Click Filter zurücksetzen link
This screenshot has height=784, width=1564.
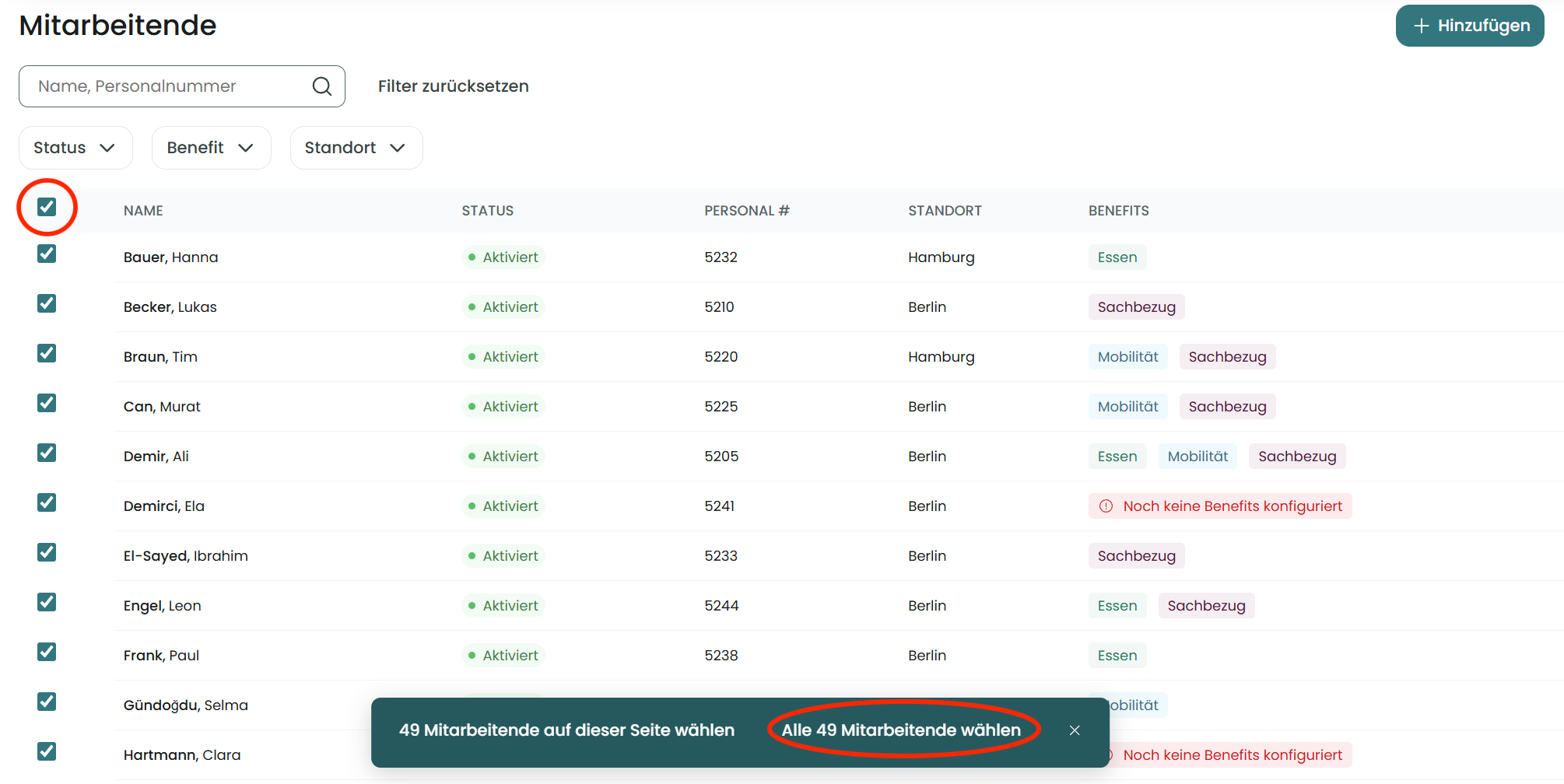point(453,86)
